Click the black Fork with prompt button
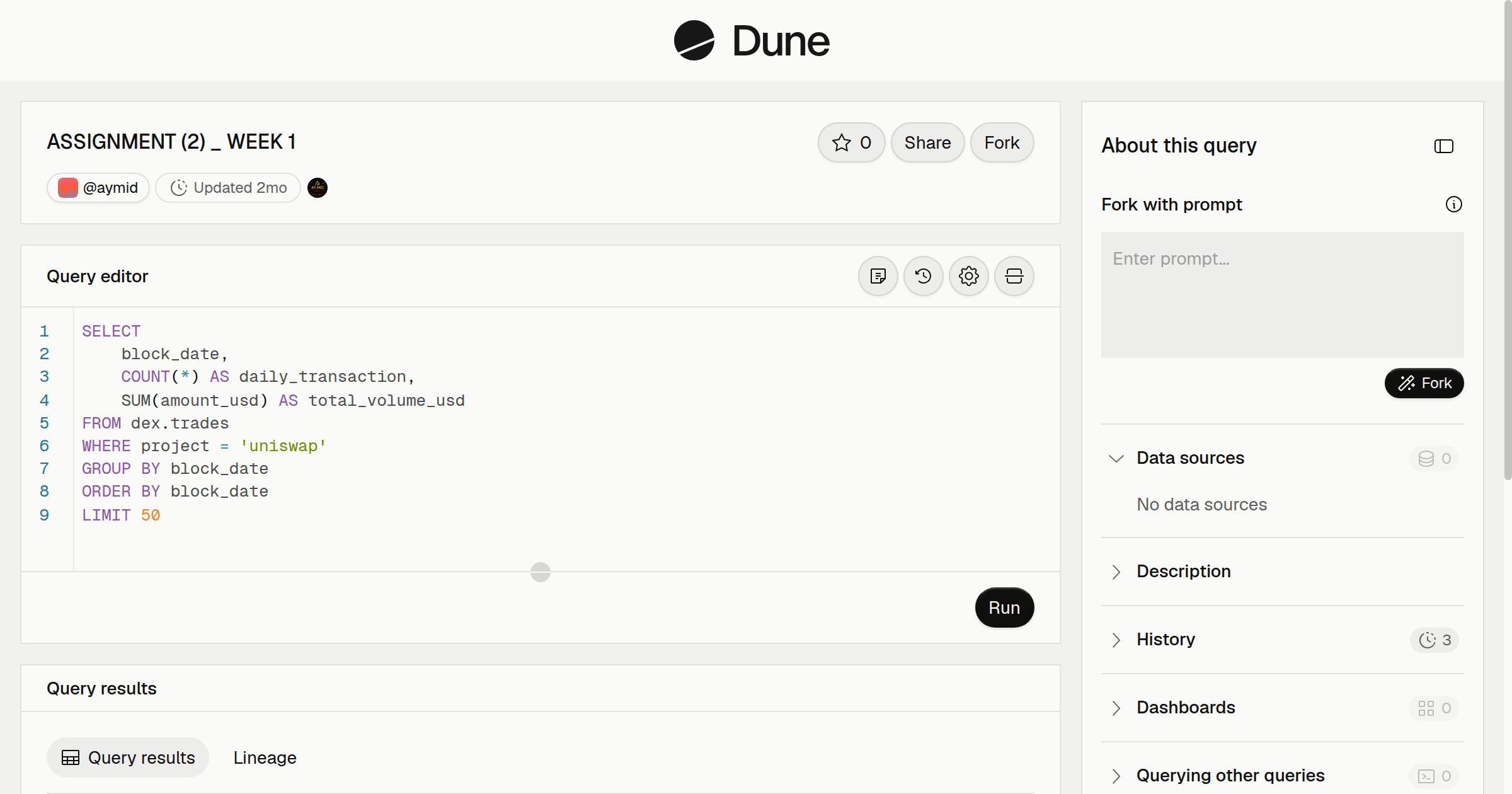Viewport: 1512px width, 794px height. (x=1424, y=383)
